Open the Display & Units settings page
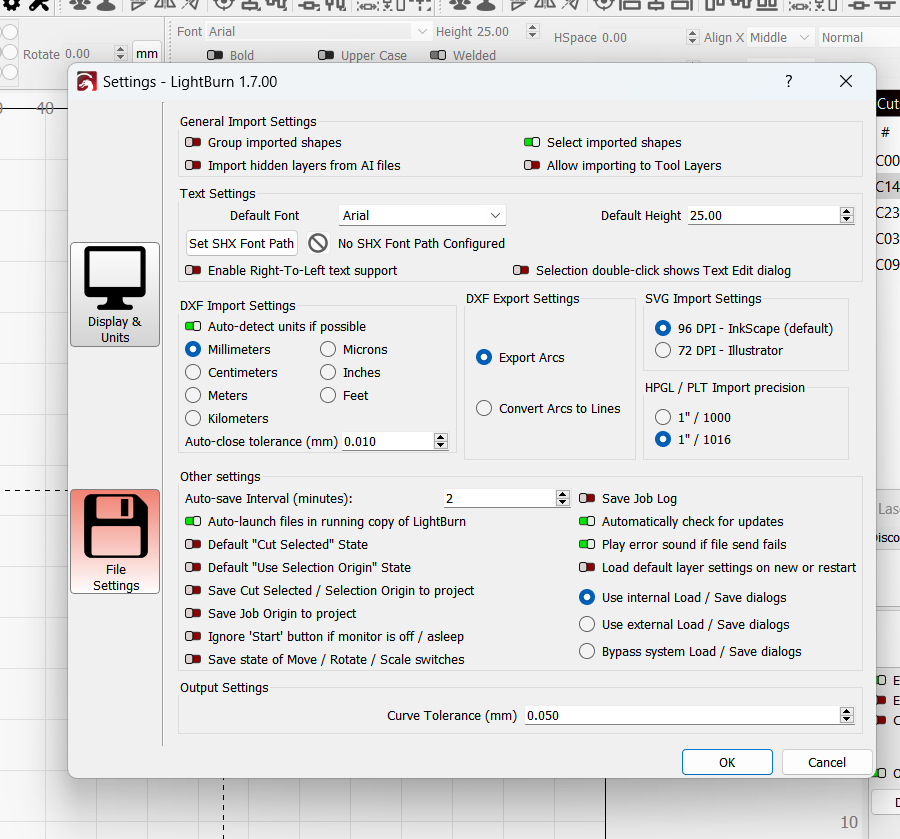 click(x=115, y=294)
